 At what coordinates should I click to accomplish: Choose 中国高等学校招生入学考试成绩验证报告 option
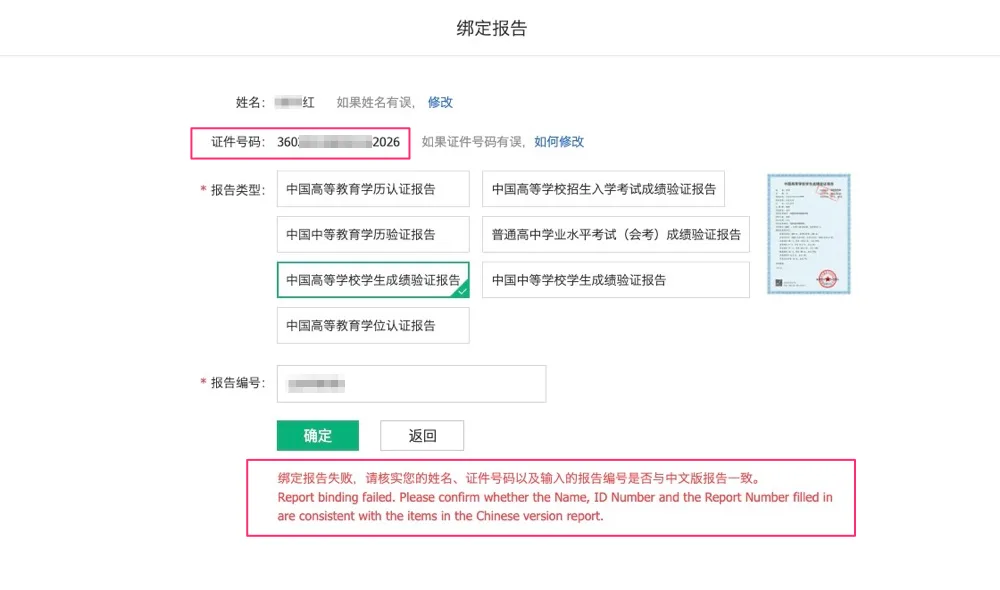coord(603,189)
